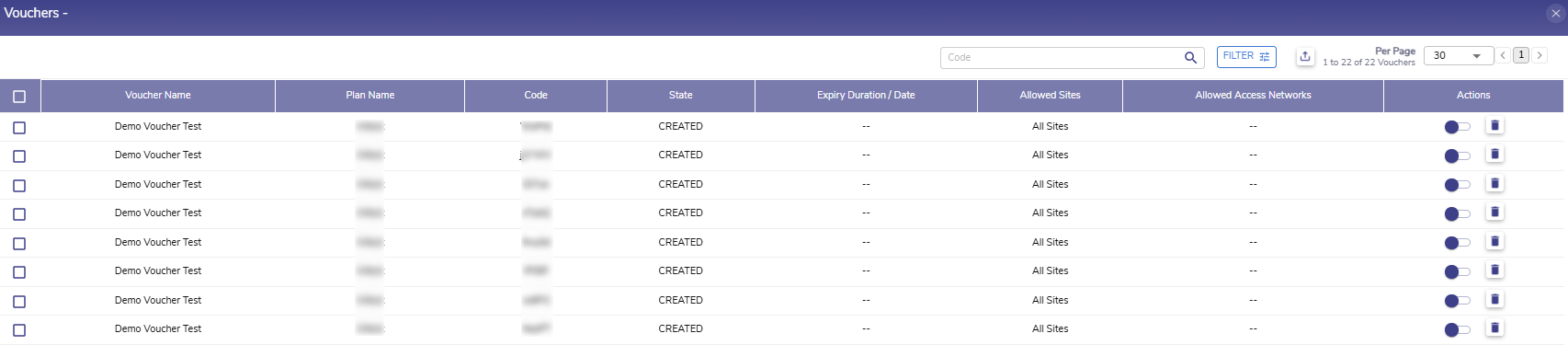This screenshot has height=345, width=1568.
Task: Click the Actions column header
Action: click(1473, 96)
